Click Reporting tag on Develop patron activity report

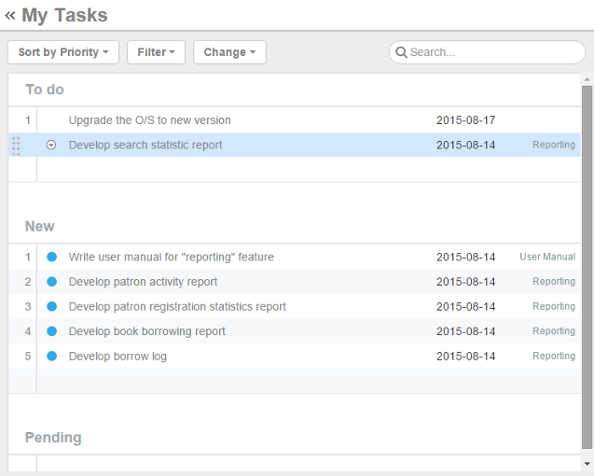[554, 281]
